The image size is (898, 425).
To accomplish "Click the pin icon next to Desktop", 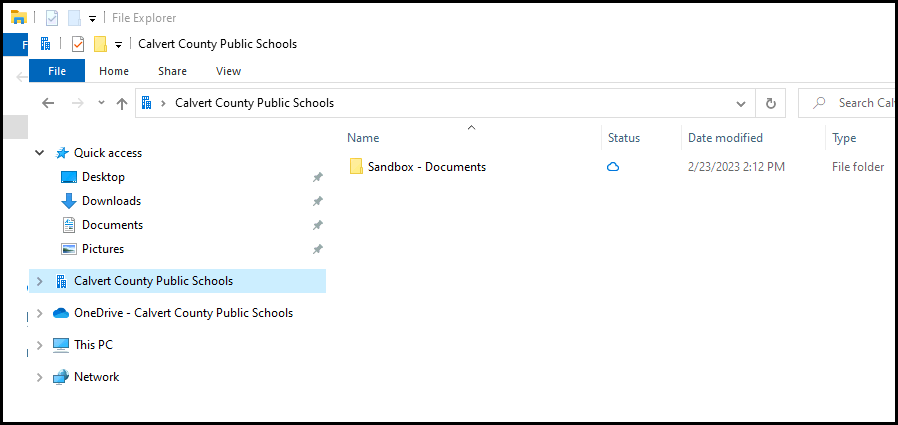I will tap(317, 178).
